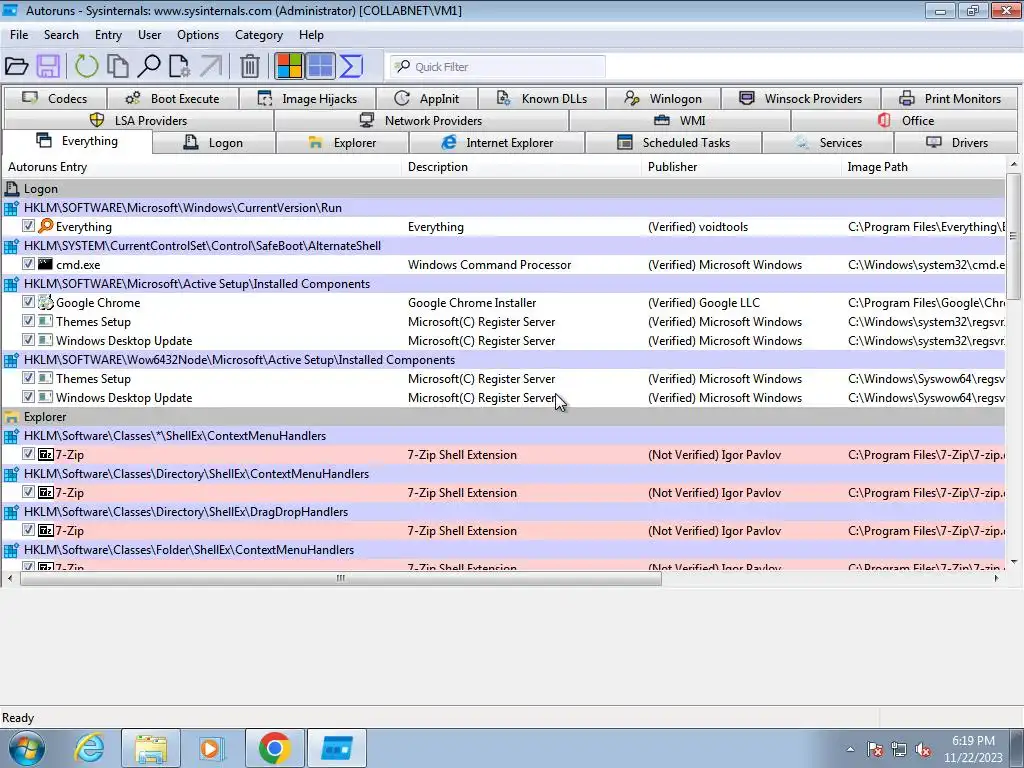The height and width of the screenshot is (768, 1024).
Task: Click the green Refresh icon
Action: click(86, 66)
